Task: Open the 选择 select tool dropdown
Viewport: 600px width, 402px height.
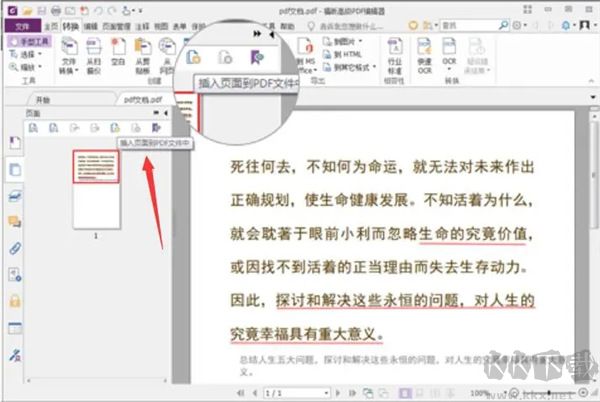Action: pos(40,54)
